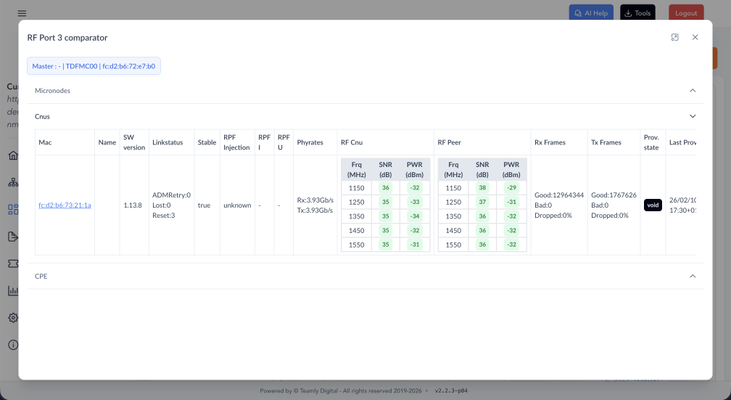Click the RPF Injection column header
731x400 pixels.
[237, 142]
